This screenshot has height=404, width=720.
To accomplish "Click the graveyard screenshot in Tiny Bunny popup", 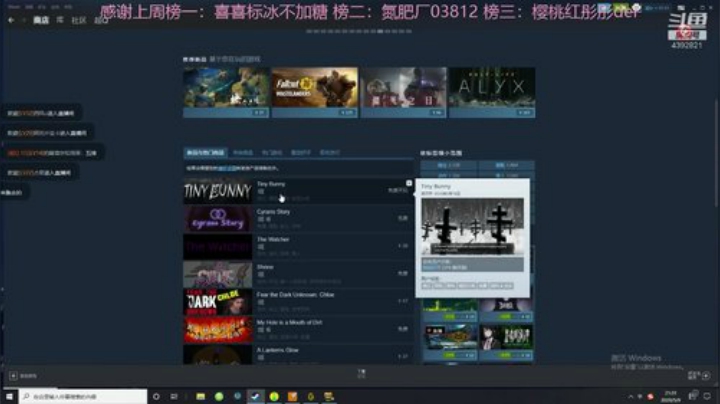I will (472, 227).
